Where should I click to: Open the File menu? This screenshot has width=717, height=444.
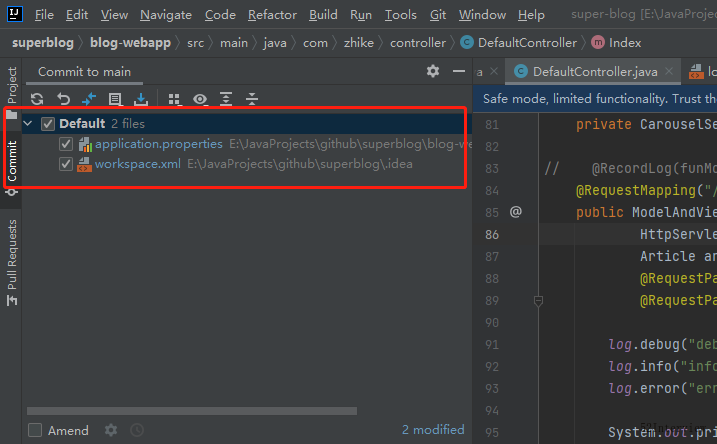(x=44, y=15)
